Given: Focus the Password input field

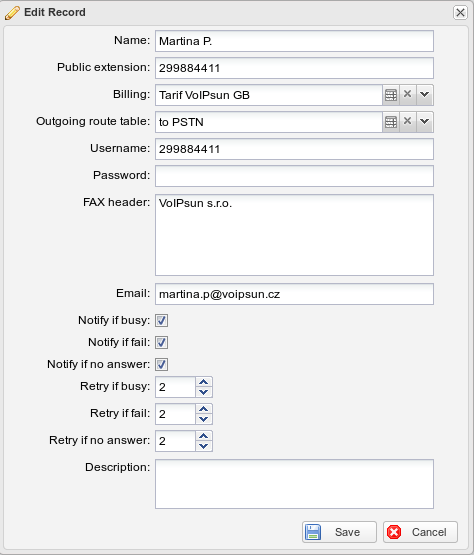Looking at the screenshot, I should click(x=294, y=176).
